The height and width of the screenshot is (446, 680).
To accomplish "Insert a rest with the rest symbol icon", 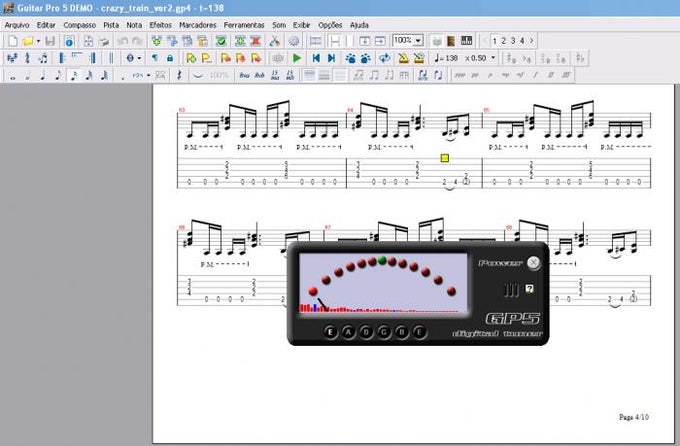I will click(x=179, y=75).
